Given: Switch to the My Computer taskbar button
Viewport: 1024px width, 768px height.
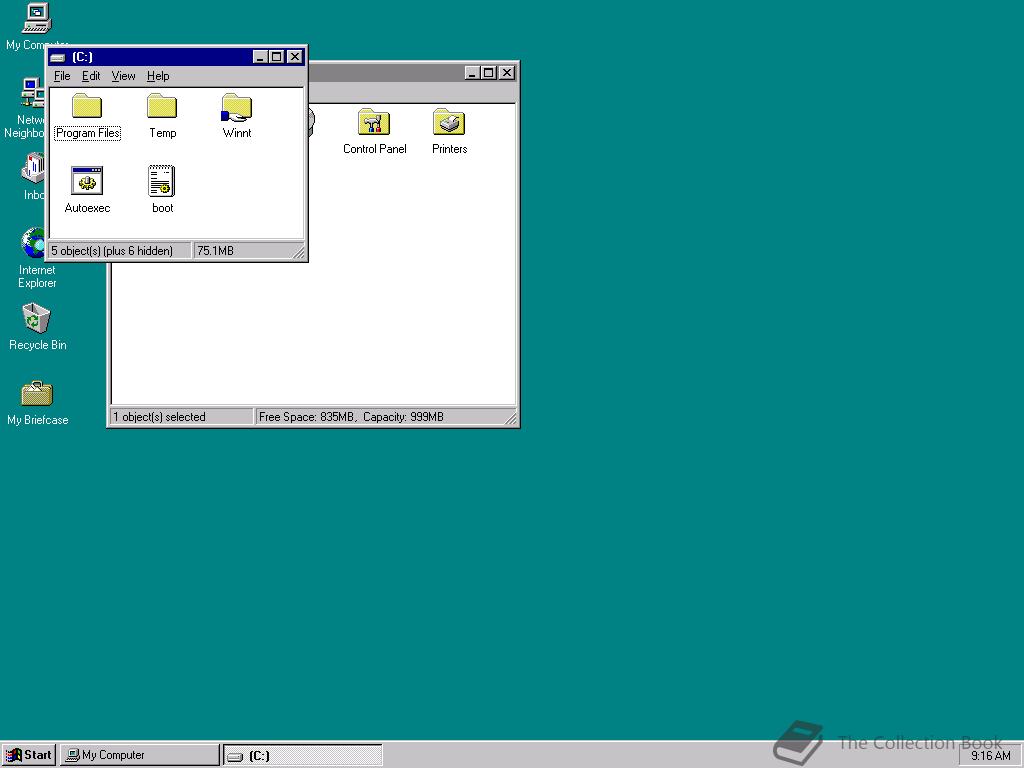Looking at the screenshot, I should click(x=138, y=755).
